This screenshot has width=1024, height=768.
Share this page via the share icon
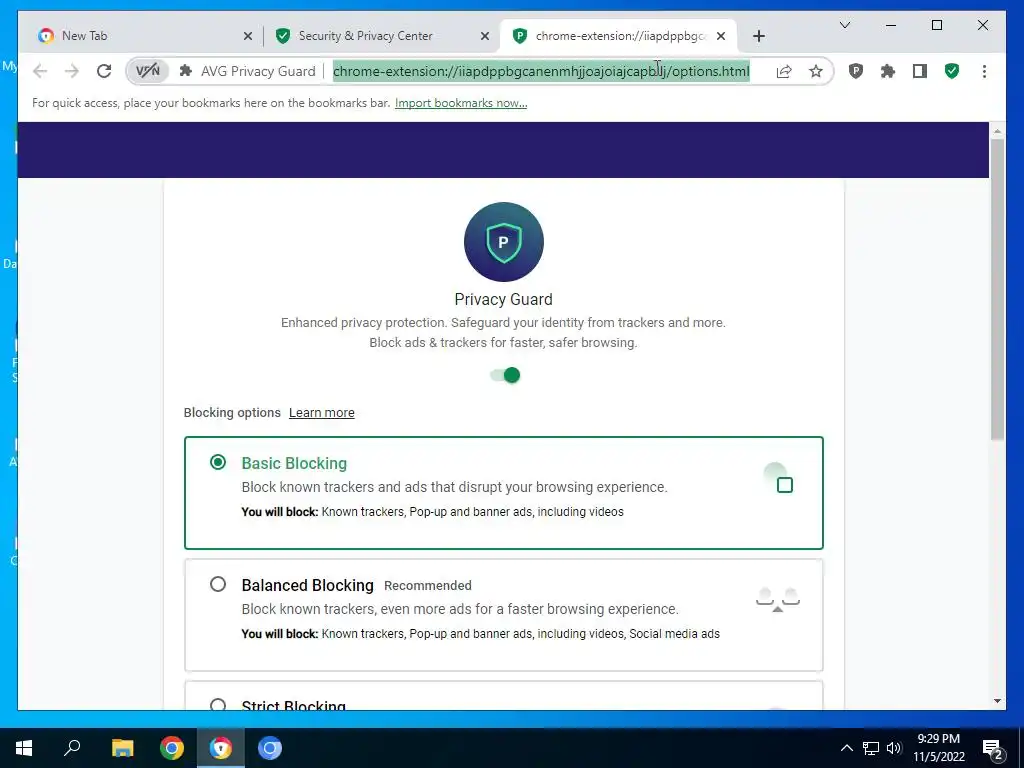(784, 71)
